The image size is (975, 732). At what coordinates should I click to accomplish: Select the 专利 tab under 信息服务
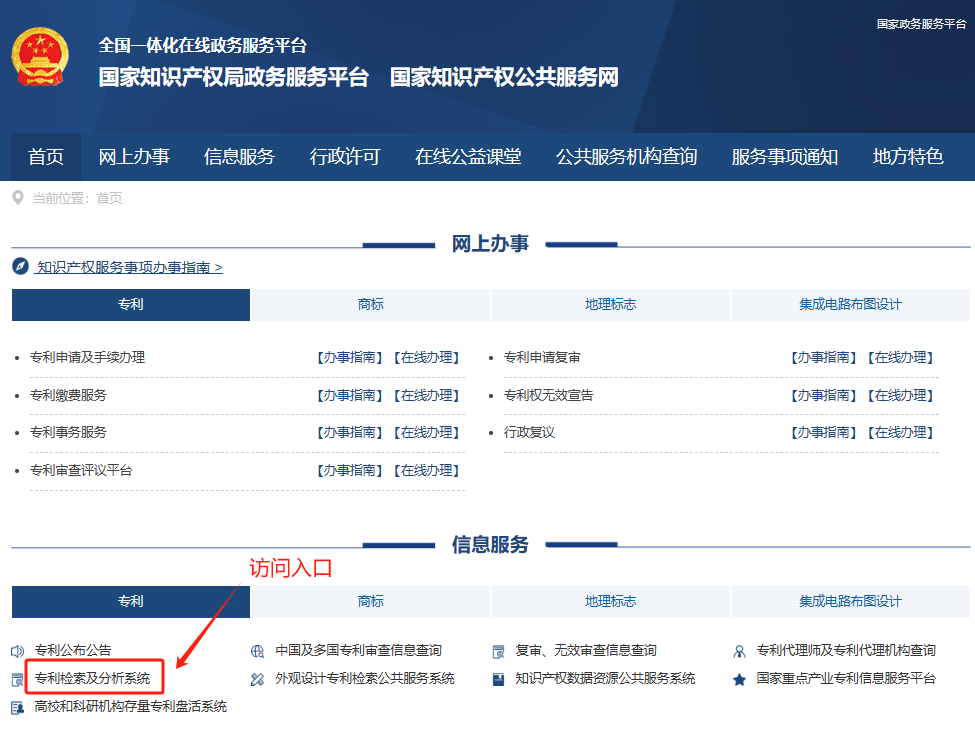131,601
